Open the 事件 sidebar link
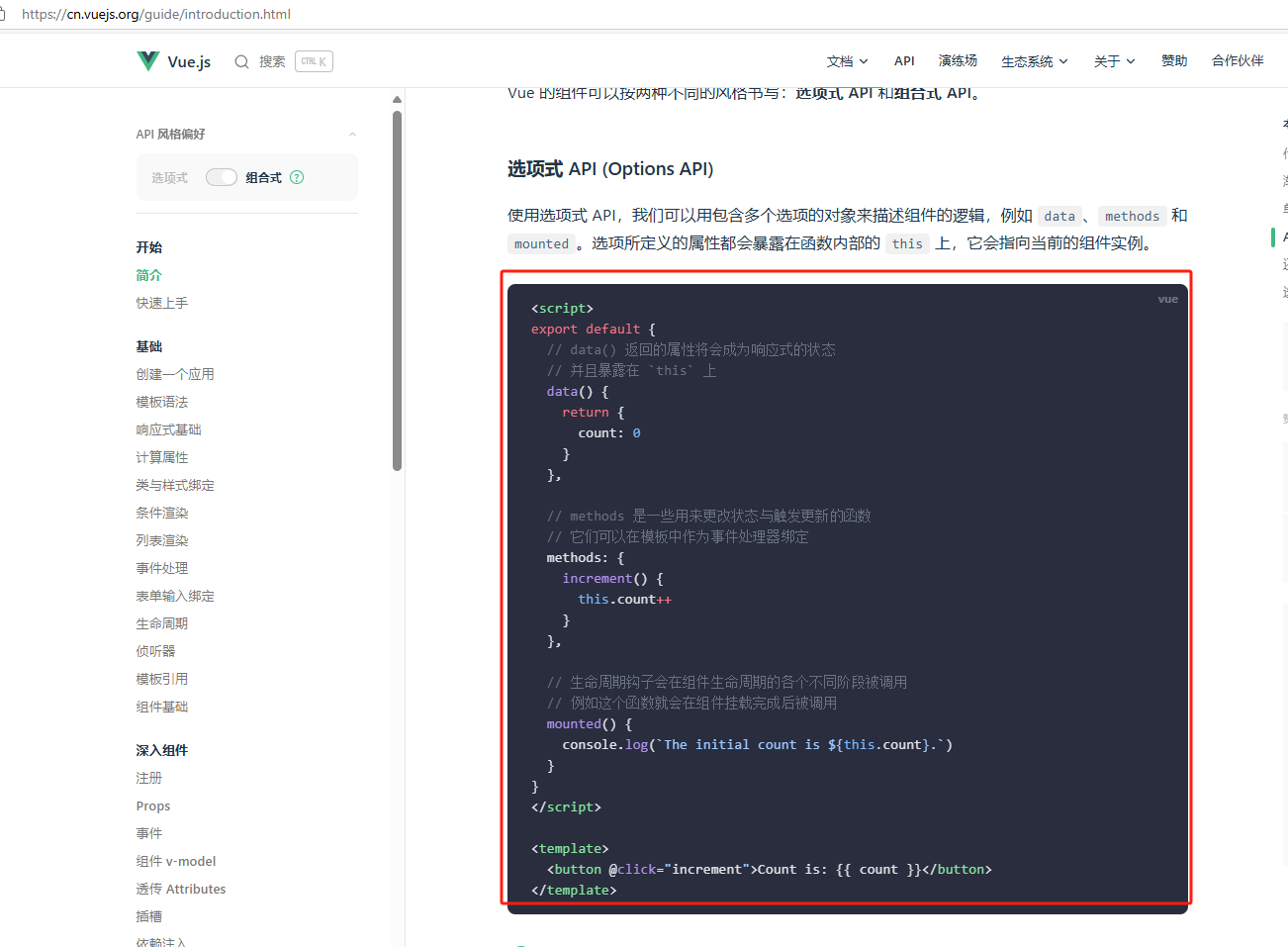 149,833
